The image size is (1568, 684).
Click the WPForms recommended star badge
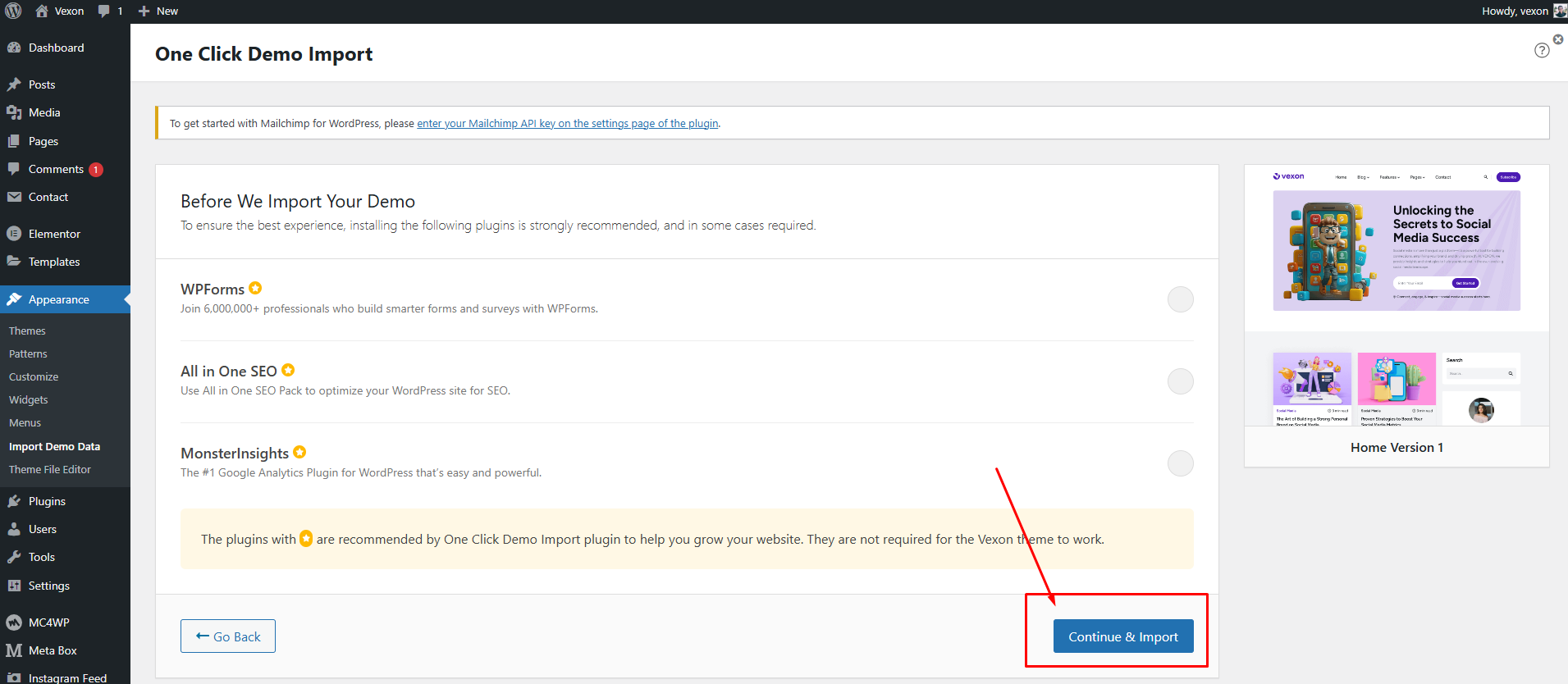[x=255, y=288]
